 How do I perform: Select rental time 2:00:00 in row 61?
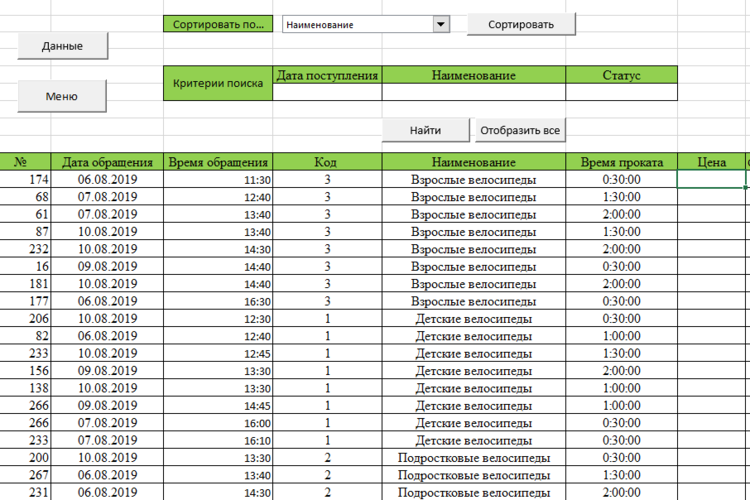[621, 214]
